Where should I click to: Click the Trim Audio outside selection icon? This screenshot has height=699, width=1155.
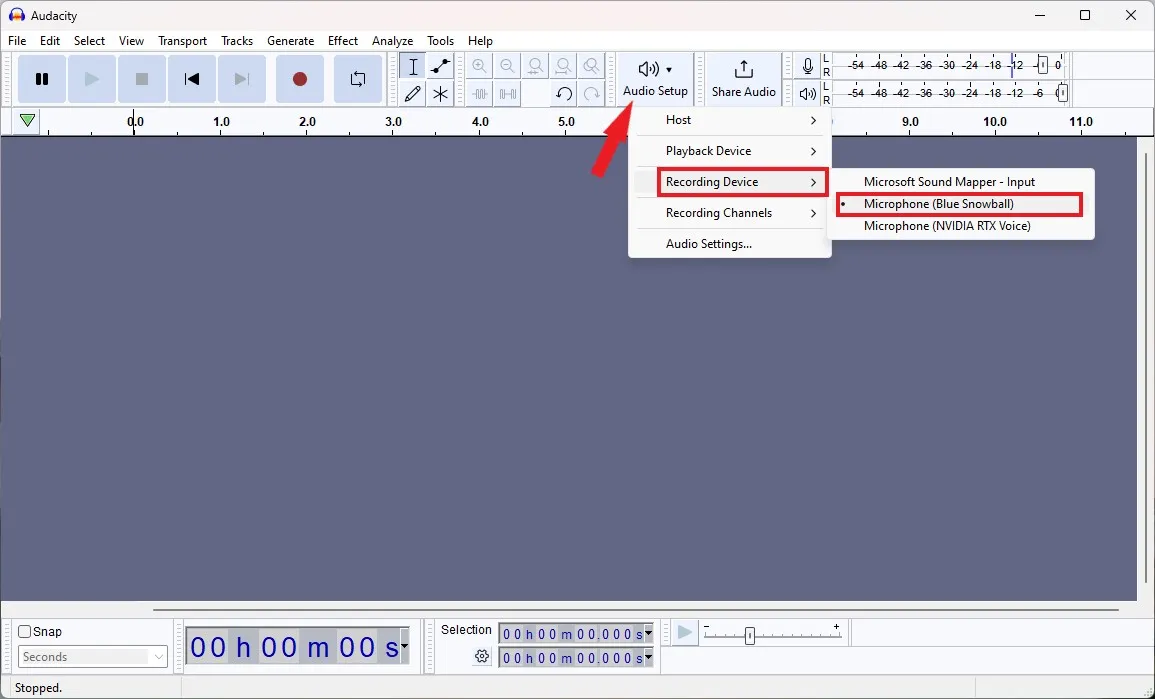479,94
